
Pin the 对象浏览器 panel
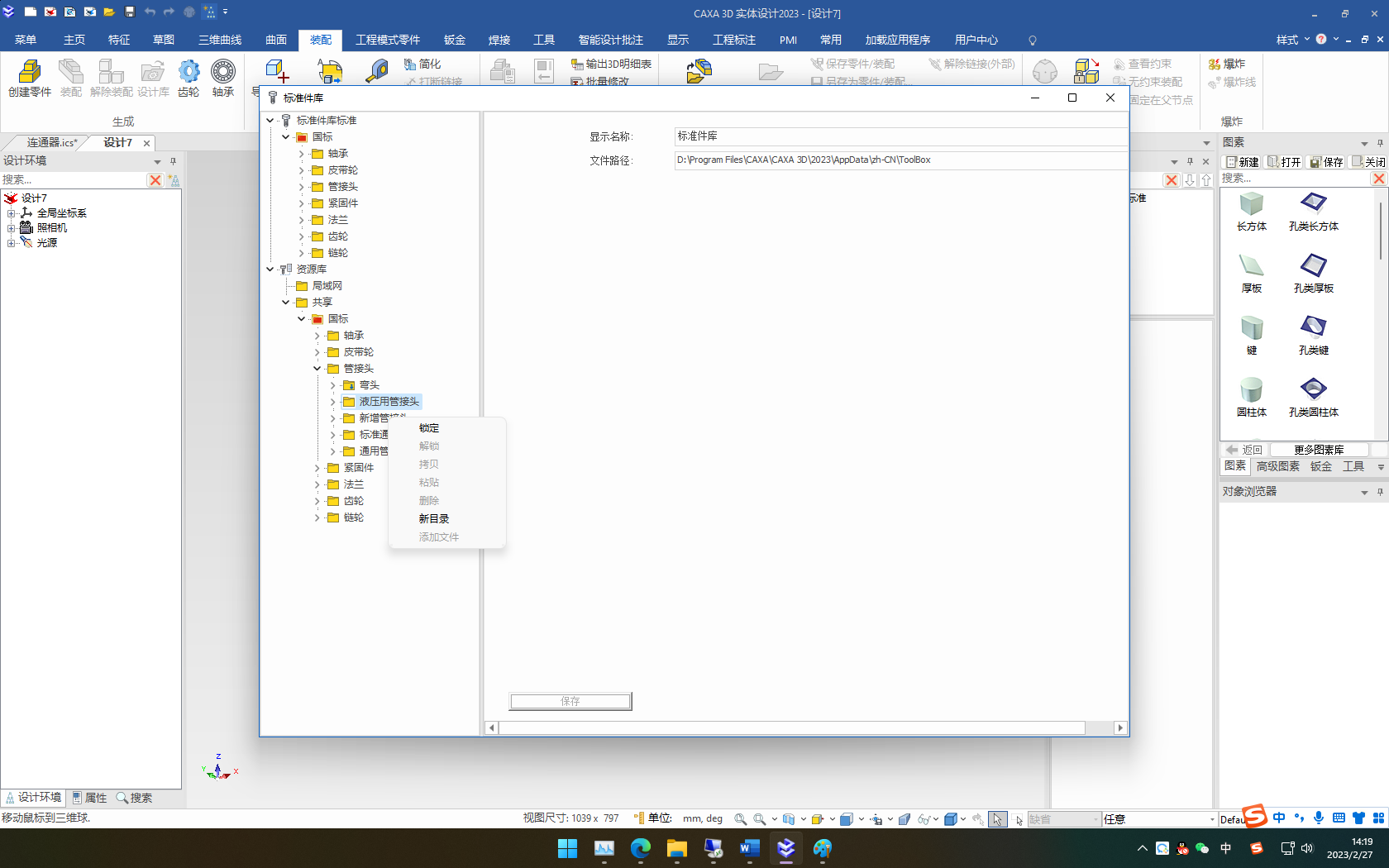pos(1380,492)
